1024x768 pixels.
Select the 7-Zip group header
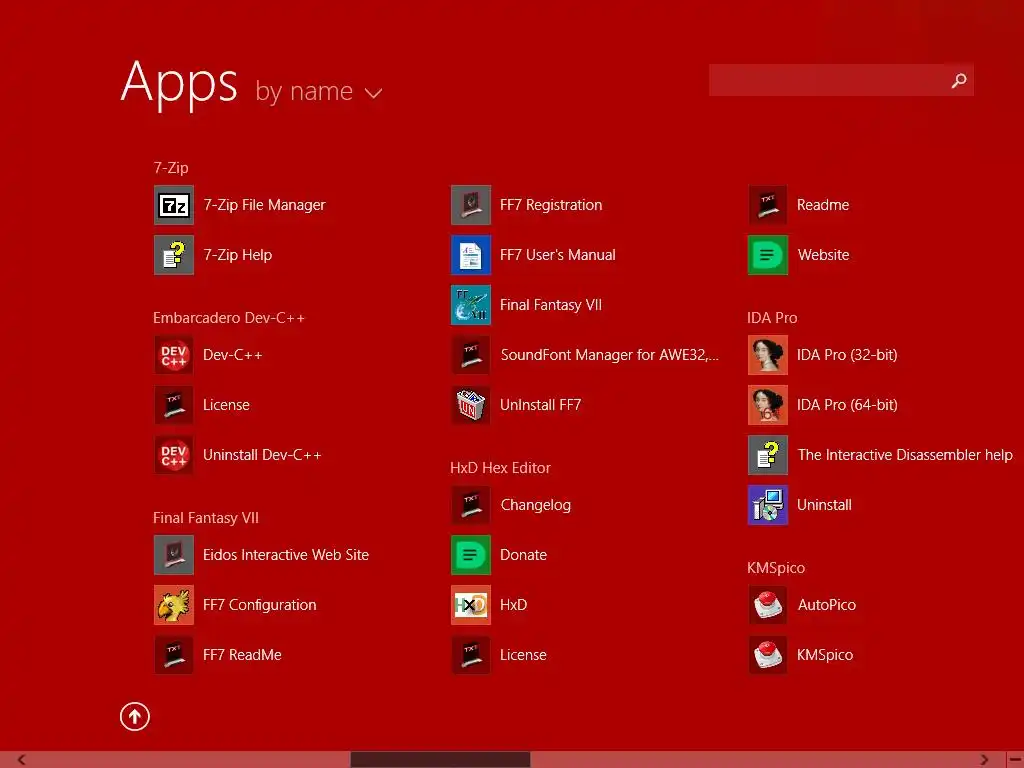click(x=171, y=168)
